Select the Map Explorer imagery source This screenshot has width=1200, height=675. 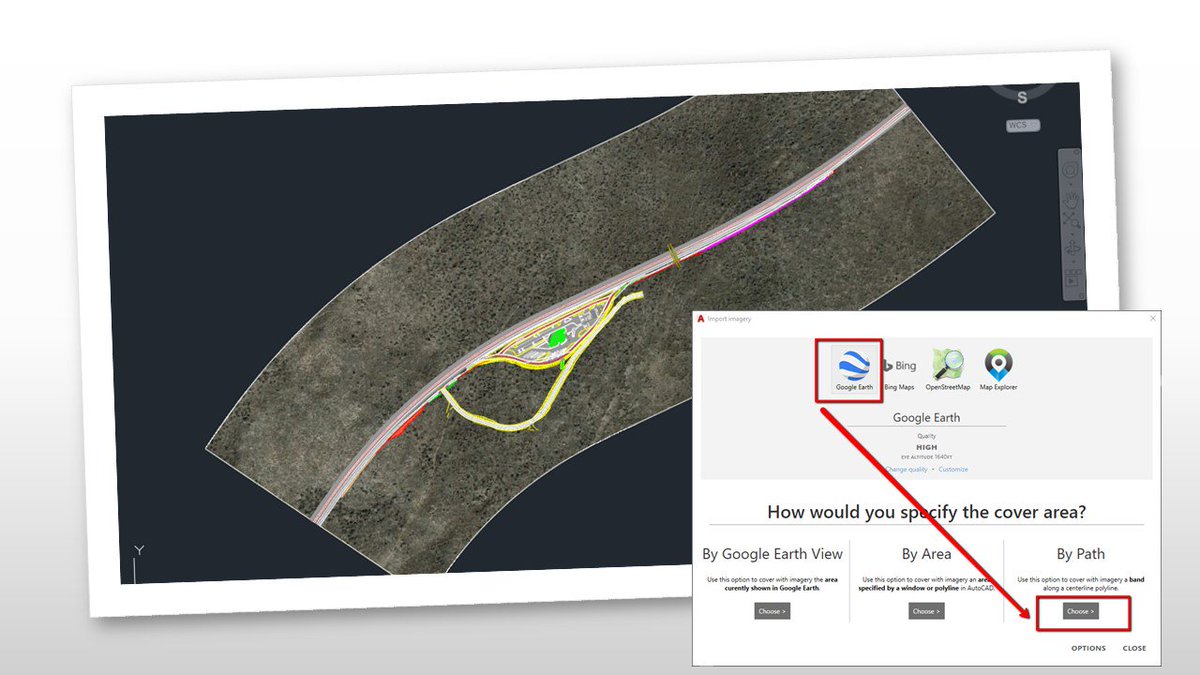(x=998, y=369)
